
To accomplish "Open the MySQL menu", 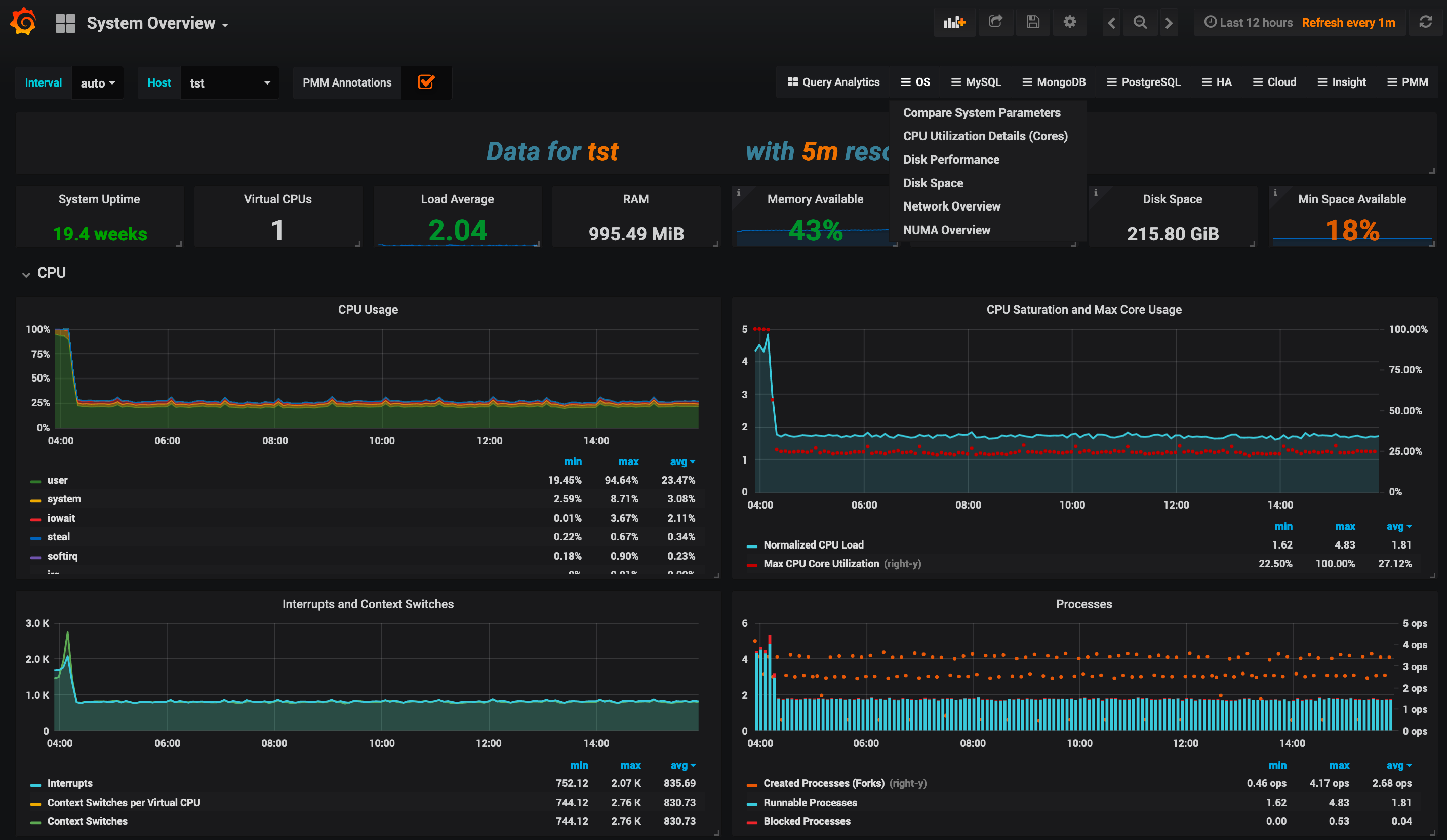I will pos(976,82).
